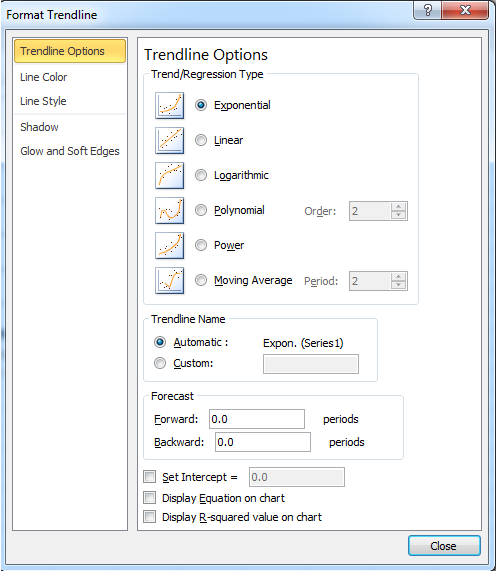Image resolution: width=496 pixels, height=571 pixels.
Task: Select the Linear regression type
Action: [201, 140]
